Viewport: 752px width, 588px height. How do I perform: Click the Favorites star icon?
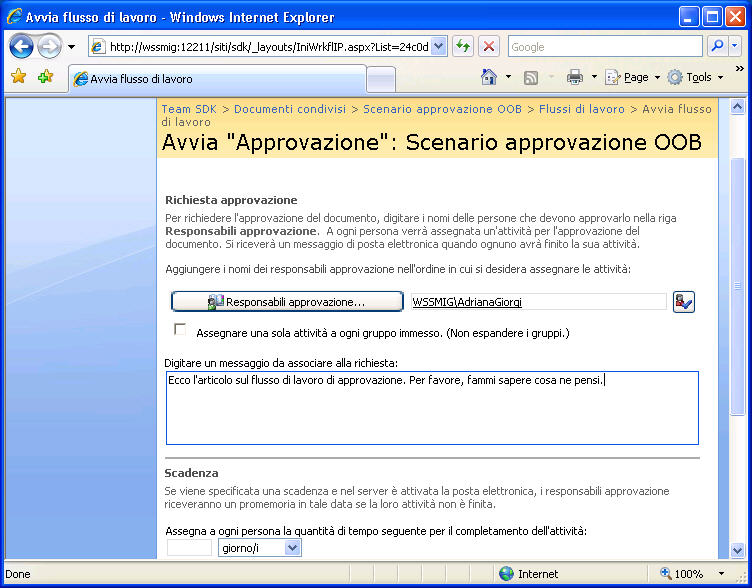click(18, 76)
